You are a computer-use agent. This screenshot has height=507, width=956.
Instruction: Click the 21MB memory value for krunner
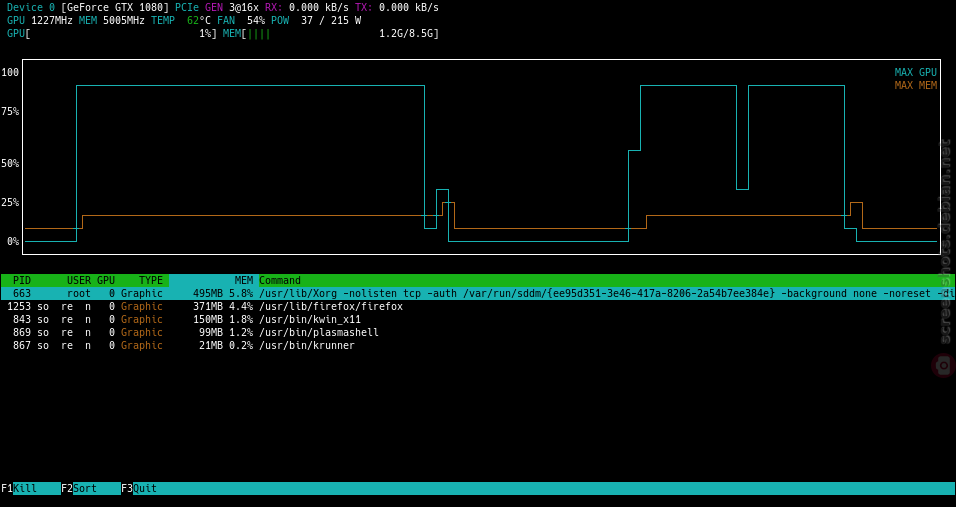(x=211, y=346)
